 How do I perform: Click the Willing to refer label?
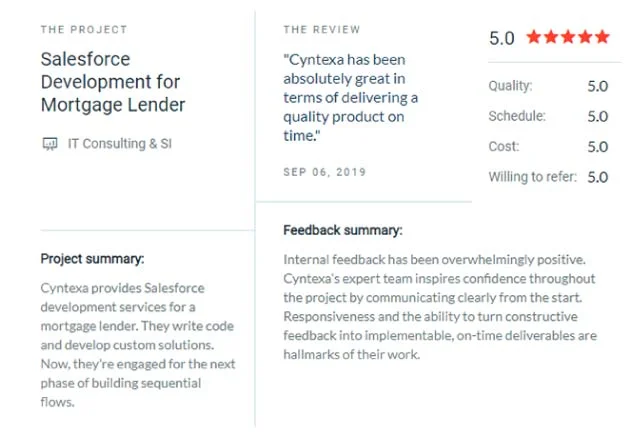[532, 177]
